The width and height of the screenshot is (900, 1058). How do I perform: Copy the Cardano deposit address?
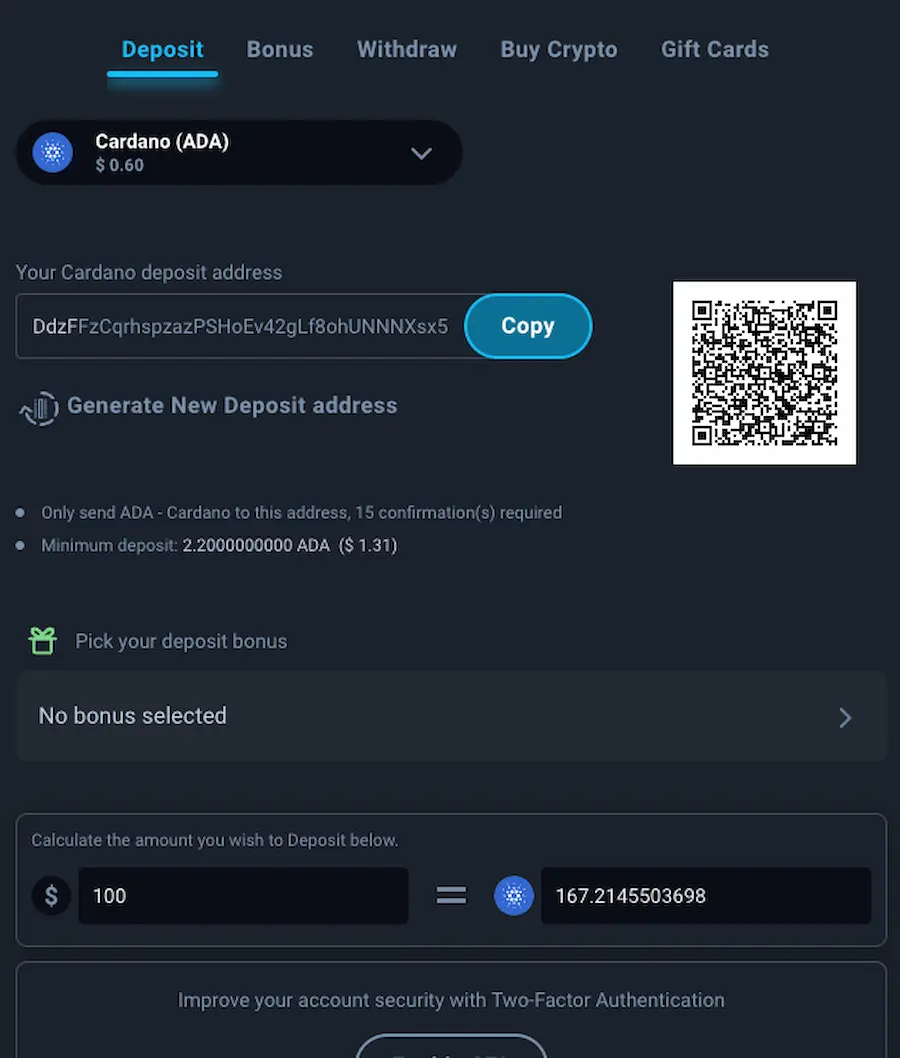tap(527, 325)
